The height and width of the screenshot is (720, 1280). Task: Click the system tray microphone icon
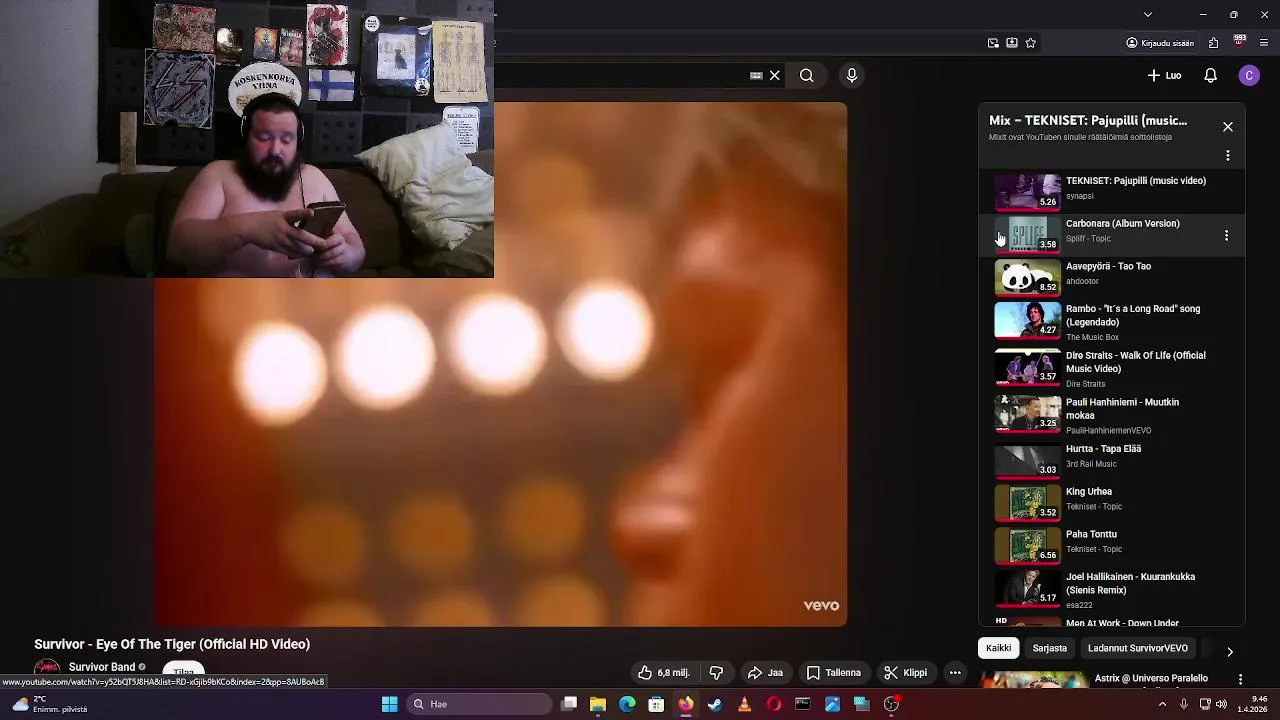[x=1184, y=704]
